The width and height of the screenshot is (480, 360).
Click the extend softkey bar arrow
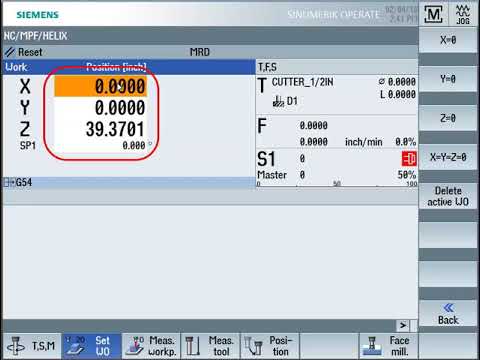click(403, 325)
